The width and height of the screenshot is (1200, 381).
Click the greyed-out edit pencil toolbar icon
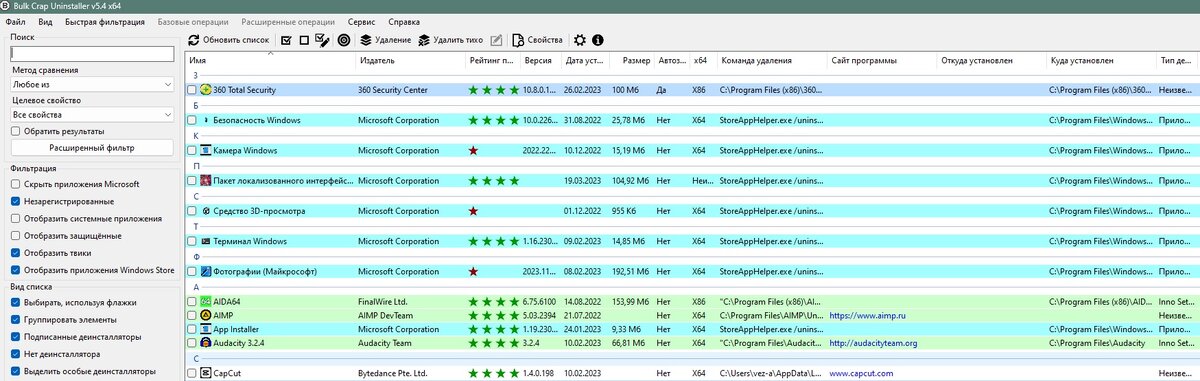[496, 40]
